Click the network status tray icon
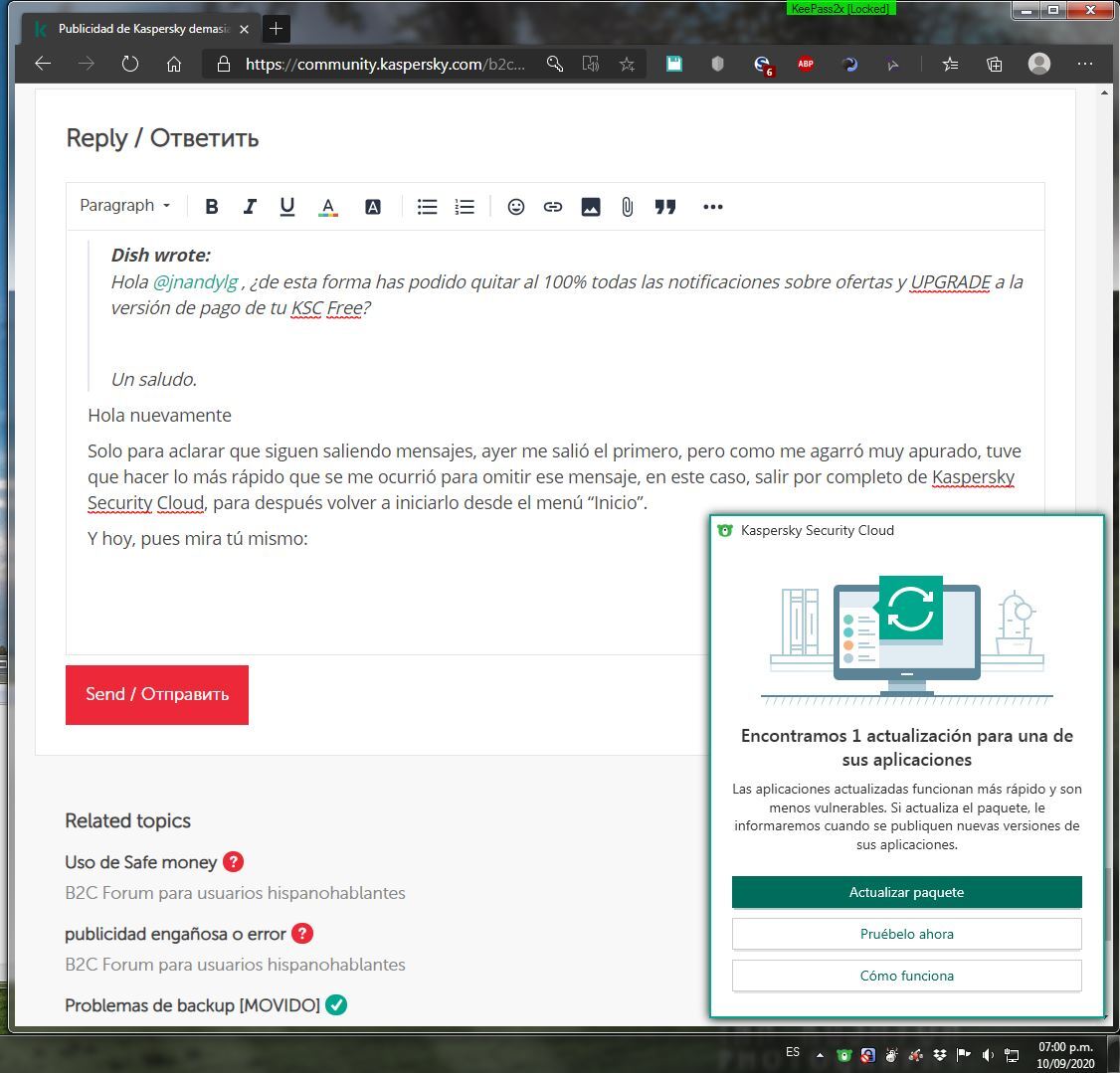 click(1012, 1054)
